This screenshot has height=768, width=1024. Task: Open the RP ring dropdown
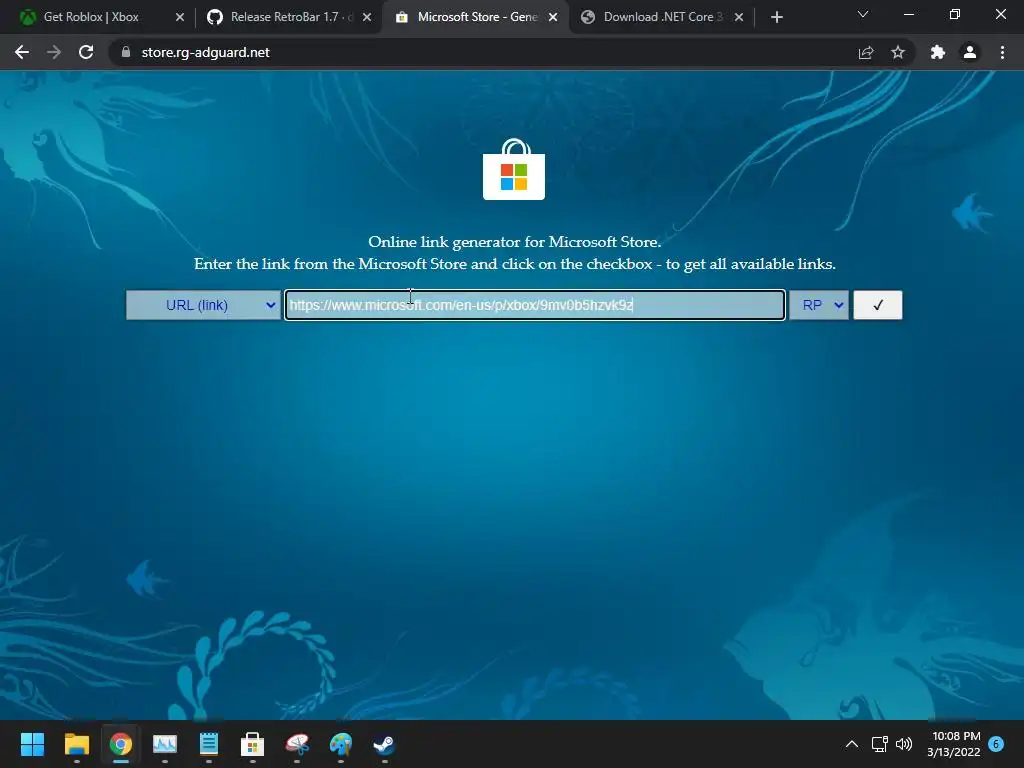[x=819, y=305]
